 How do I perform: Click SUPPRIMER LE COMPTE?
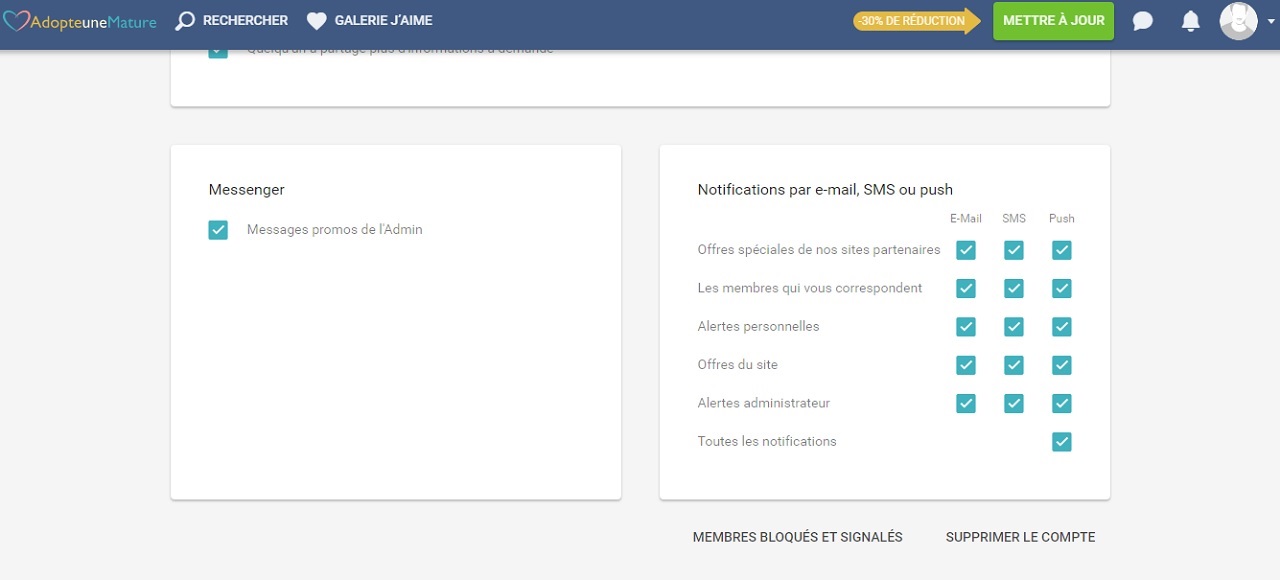click(1019, 537)
